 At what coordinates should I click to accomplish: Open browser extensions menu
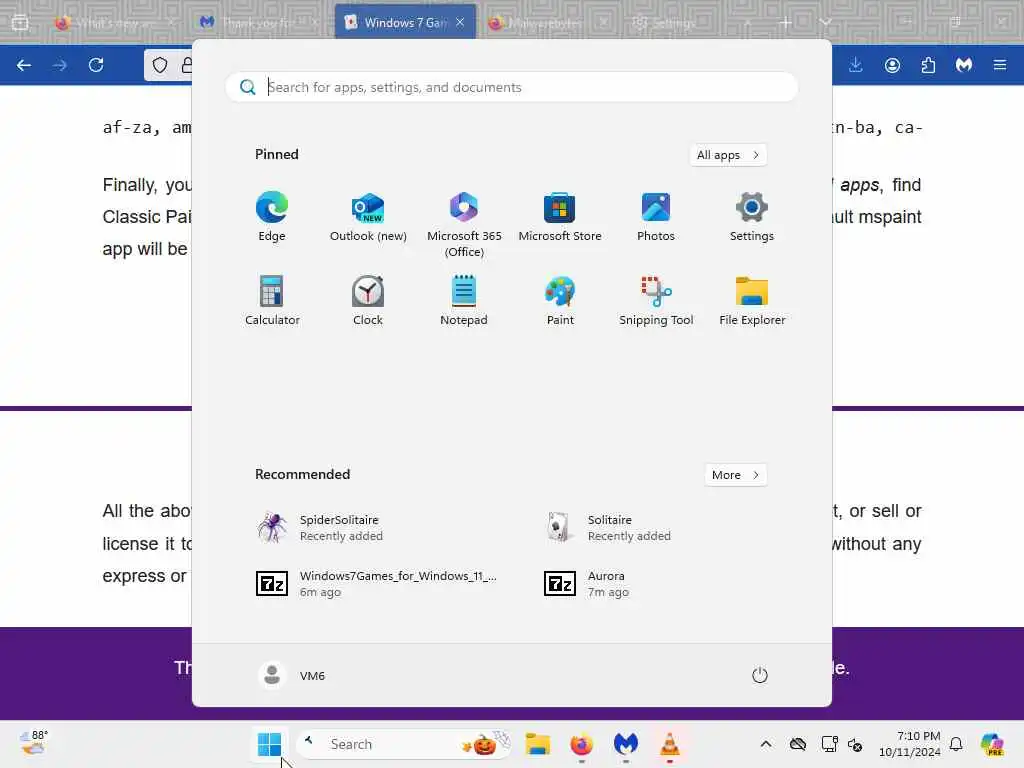[x=928, y=65]
